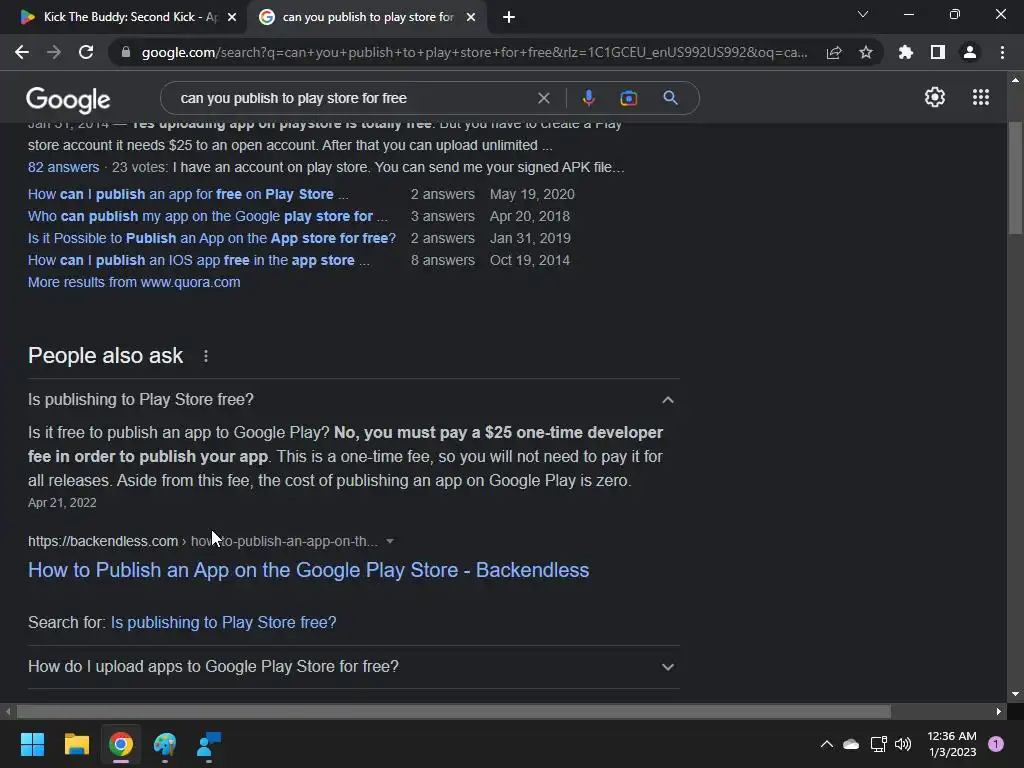Open the Extensions puzzle icon
The width and height of the screenshot is (1024, 768).
click(906, 52)
